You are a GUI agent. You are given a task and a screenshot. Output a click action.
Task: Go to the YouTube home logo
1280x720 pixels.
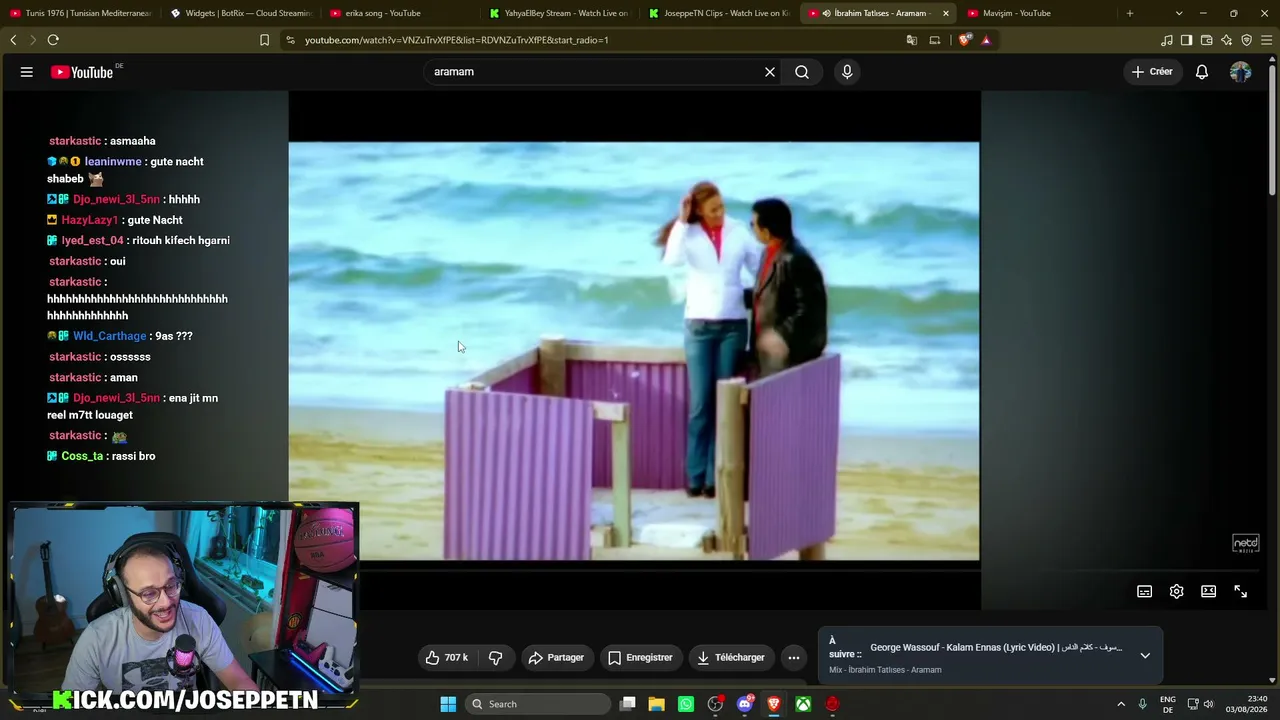[x=82, y=72]
